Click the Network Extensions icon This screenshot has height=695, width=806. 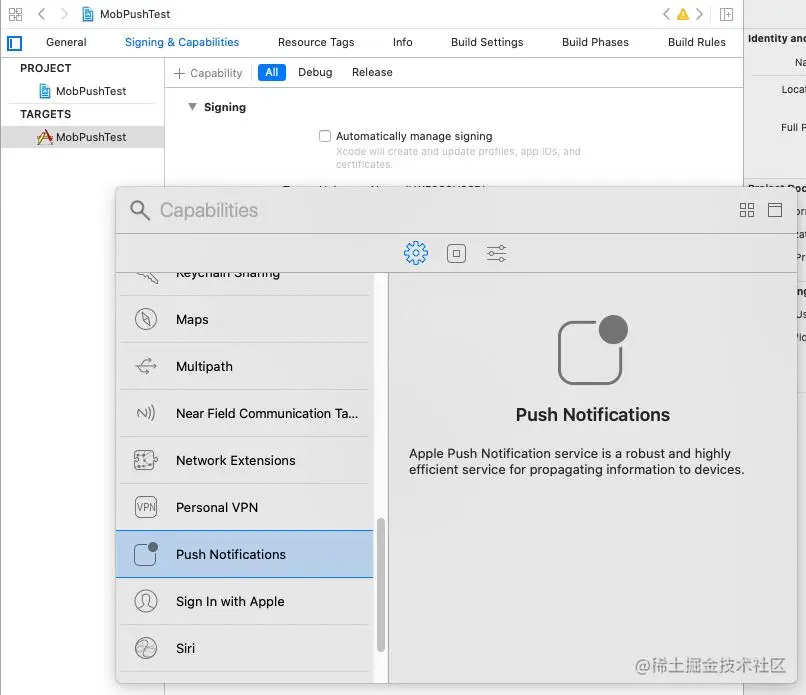click(146, 460)
